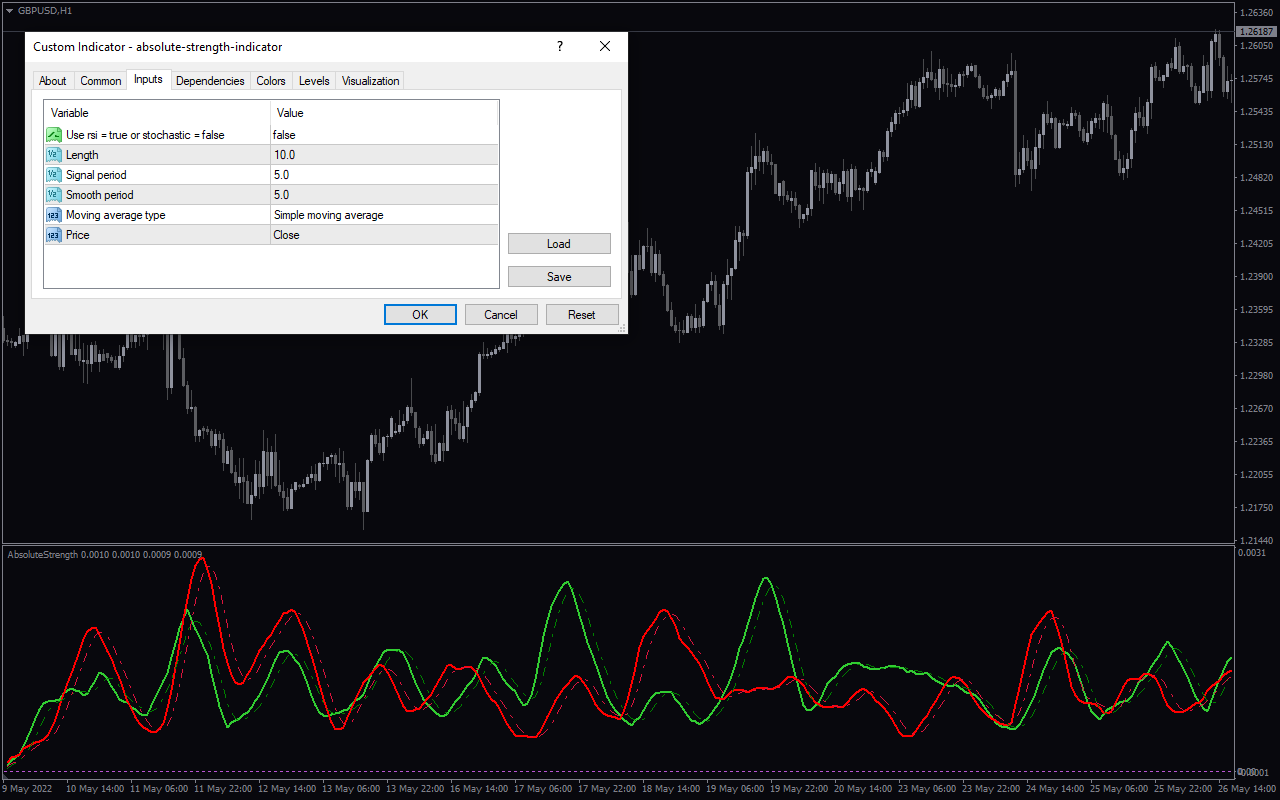The image size is (1280, 800).
Task: Open the GBPUSD,H1 chart menu arrow
Action: [x=9, y=10]
